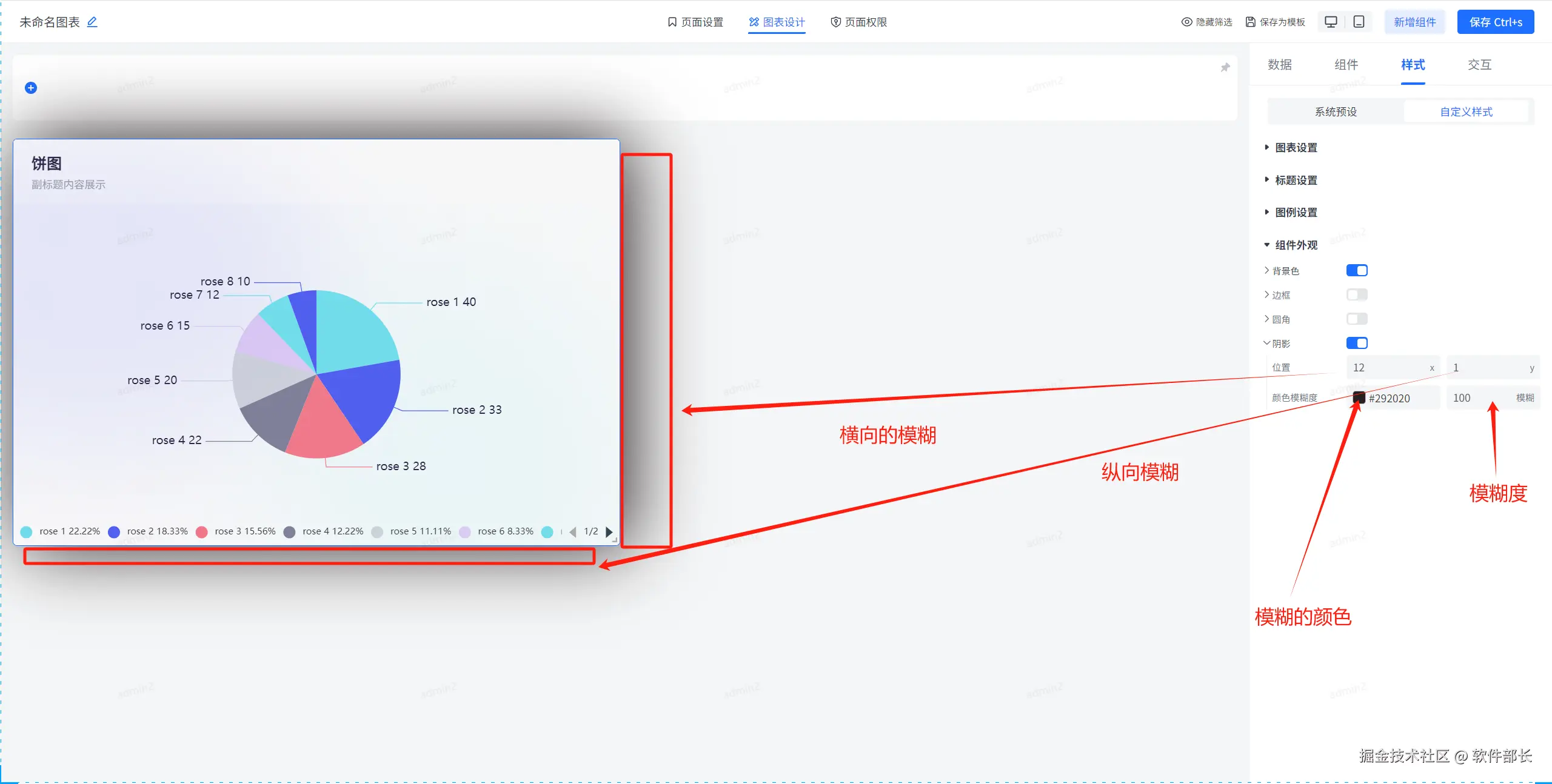Image resolution: width=1552 pixels, height=784 pixels.
Task: Collapse the 组件外观 section
Action: (x=1296, y=245)
